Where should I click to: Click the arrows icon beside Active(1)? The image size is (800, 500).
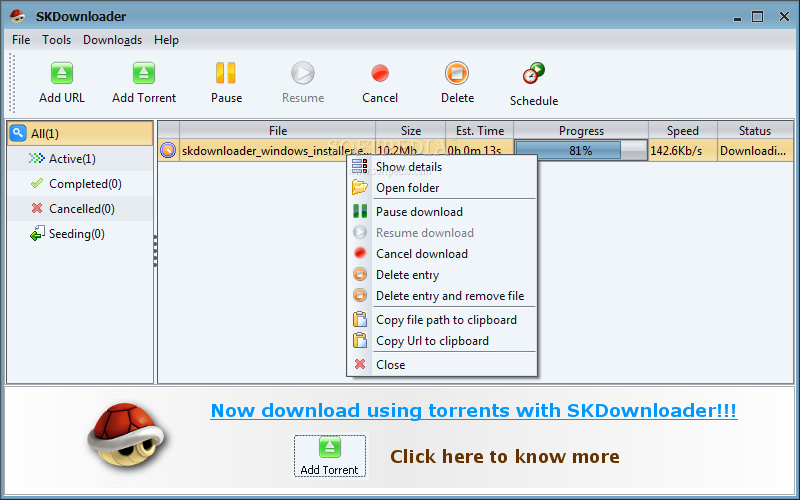click(37, 158)
